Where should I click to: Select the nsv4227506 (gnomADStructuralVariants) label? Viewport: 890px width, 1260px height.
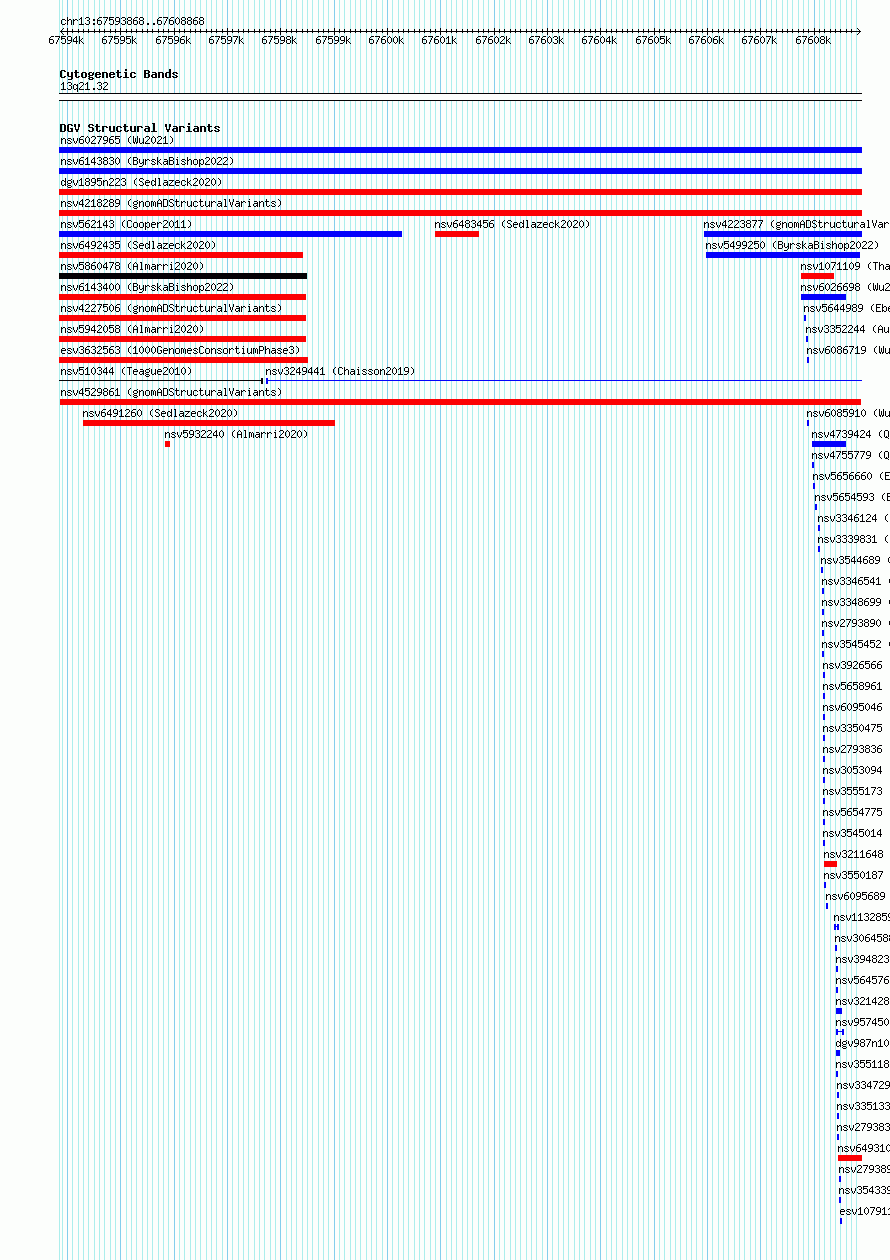171,308
